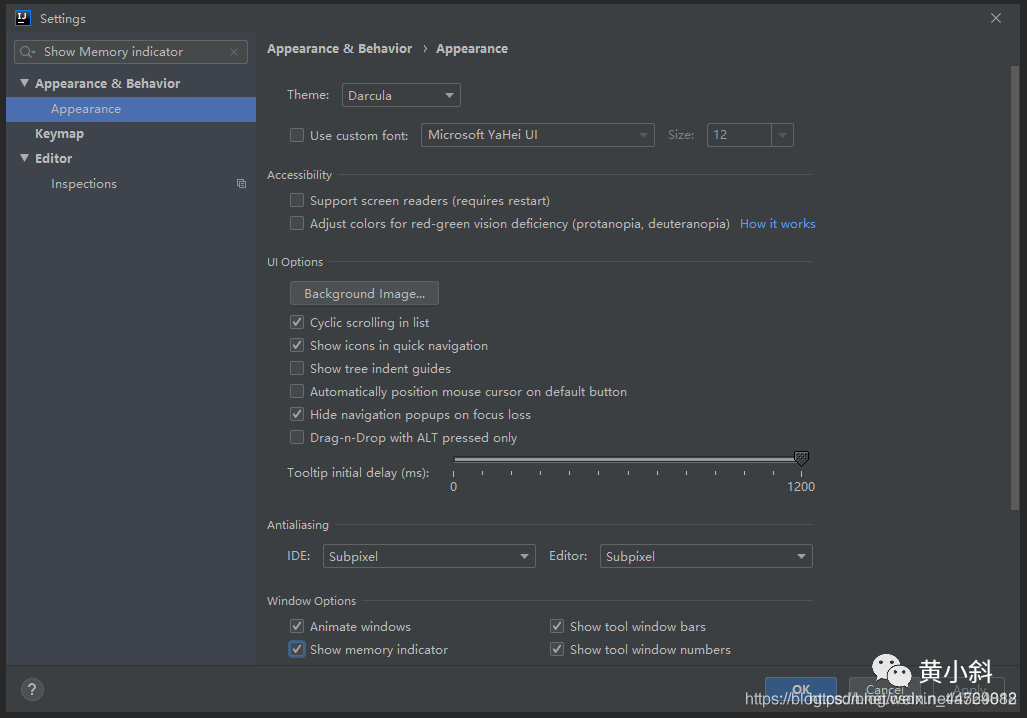Open the Microsoft YaHei UI font dropdown

537,135
